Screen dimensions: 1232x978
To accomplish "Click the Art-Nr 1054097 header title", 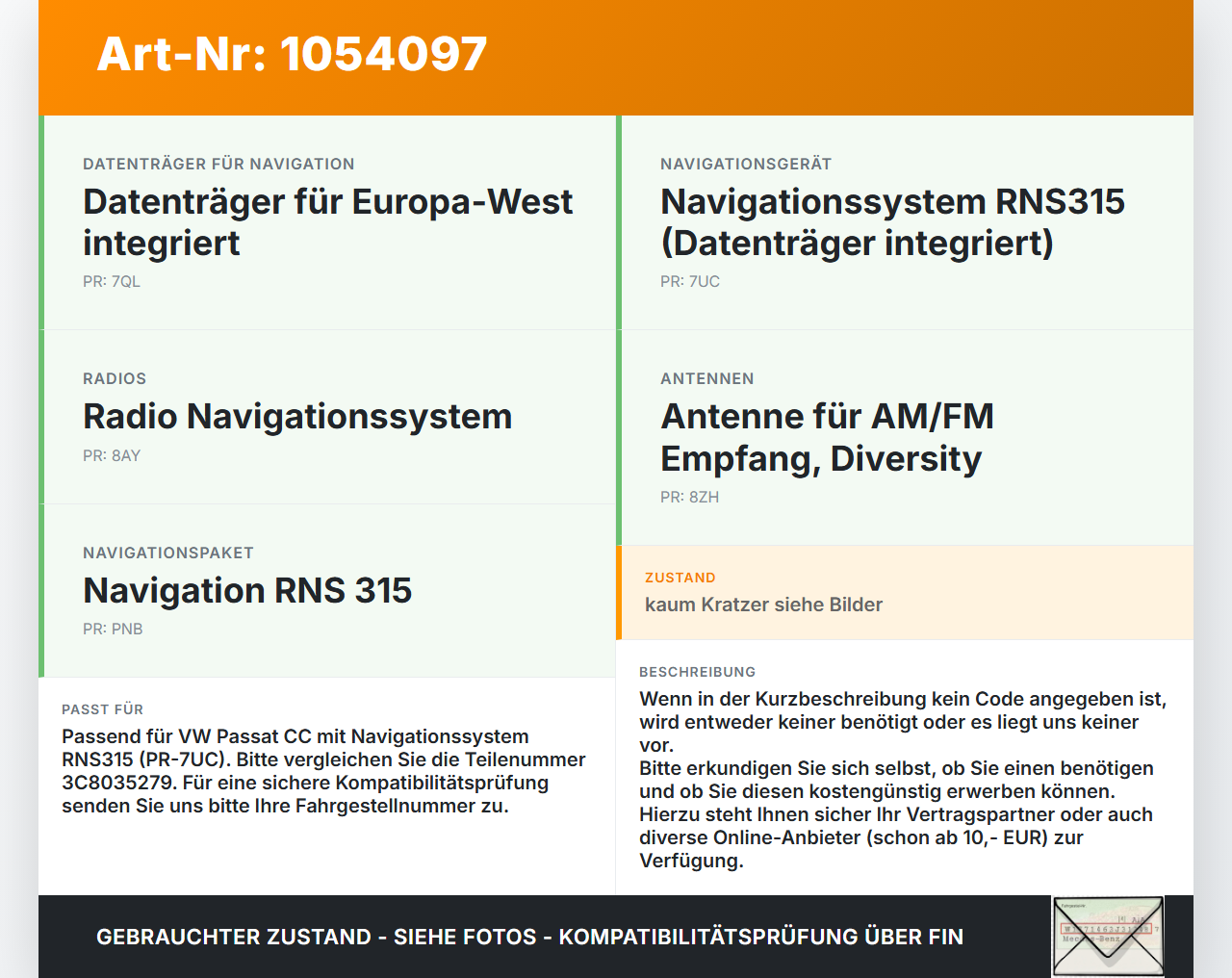I will (x=292, y=55).
